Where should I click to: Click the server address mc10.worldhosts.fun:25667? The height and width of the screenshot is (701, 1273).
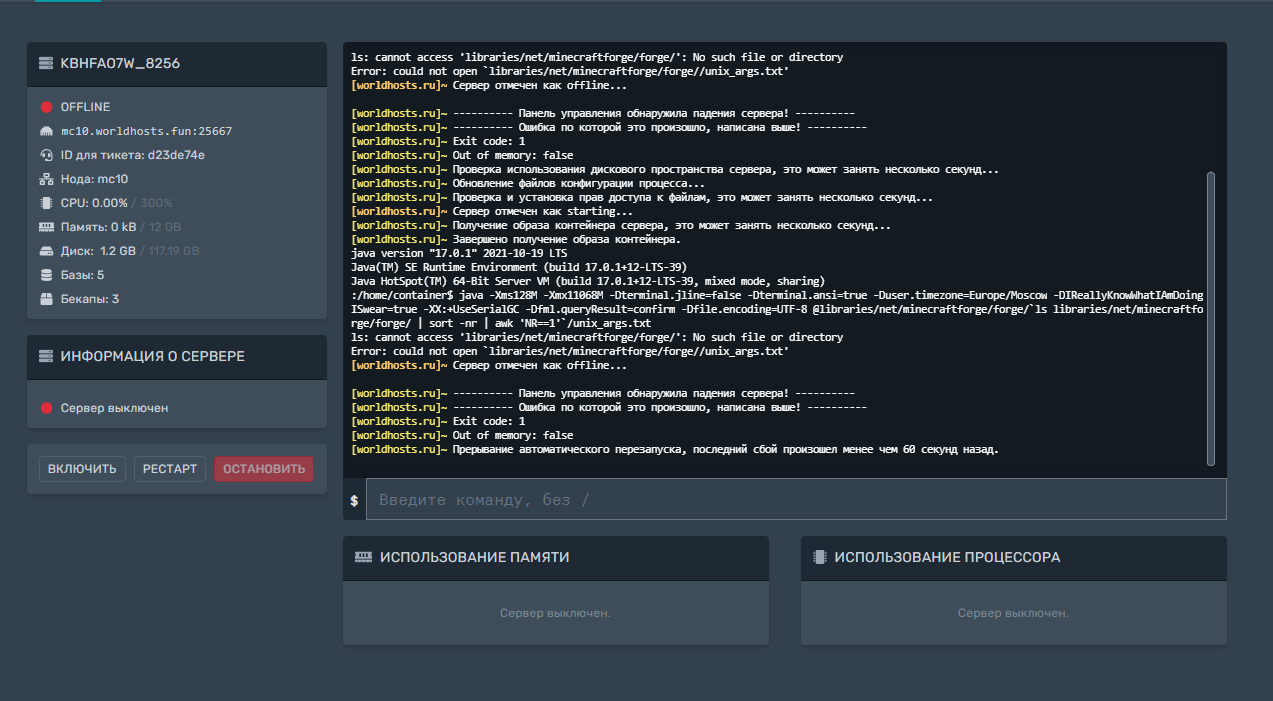coord(146,131)
